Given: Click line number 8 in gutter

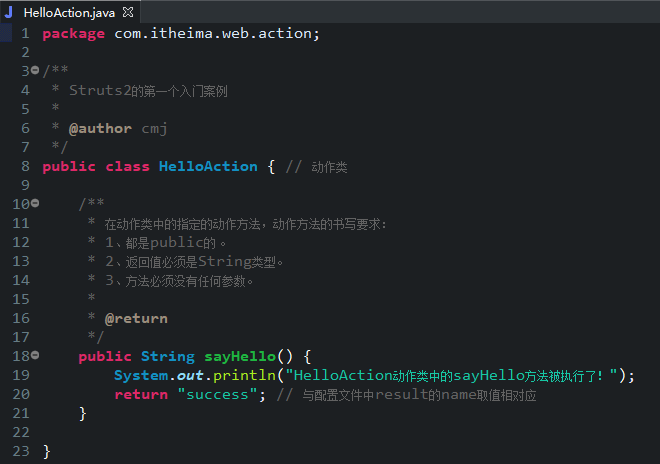Looking at the screenshot, I should 25,166.
